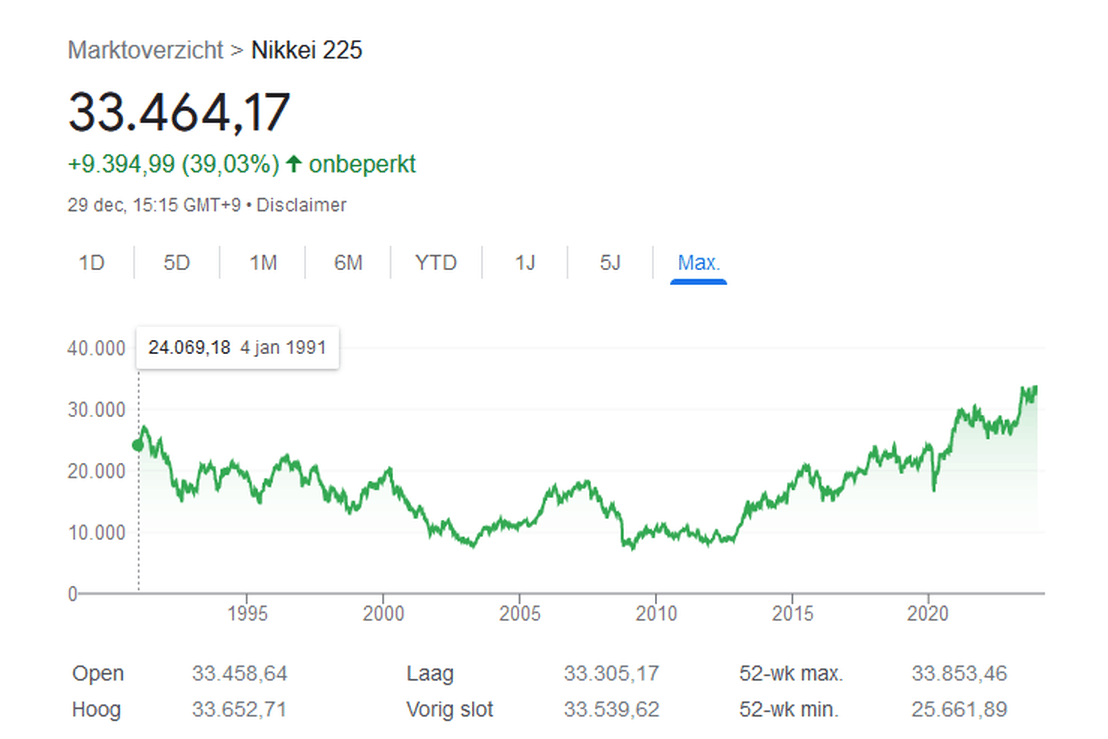Click the 52-wk max. value 33.853,46

(x=959, y=674)
